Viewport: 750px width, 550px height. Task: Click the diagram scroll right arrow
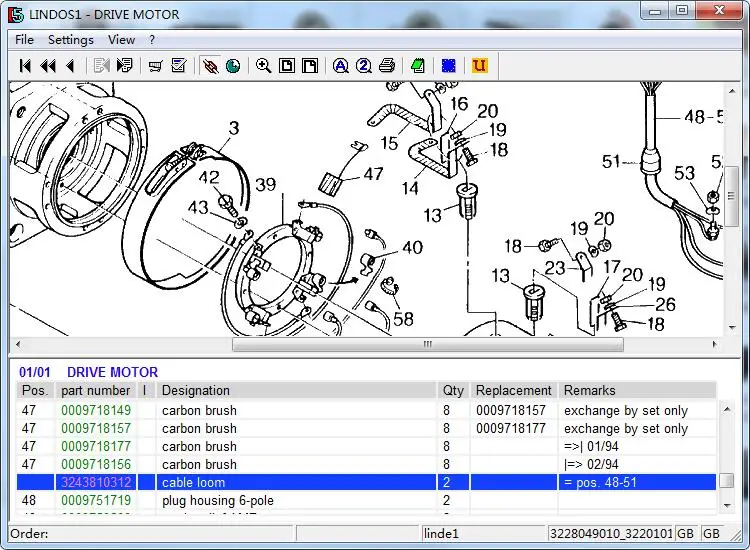pyautogui.click(x=715, y=344)
